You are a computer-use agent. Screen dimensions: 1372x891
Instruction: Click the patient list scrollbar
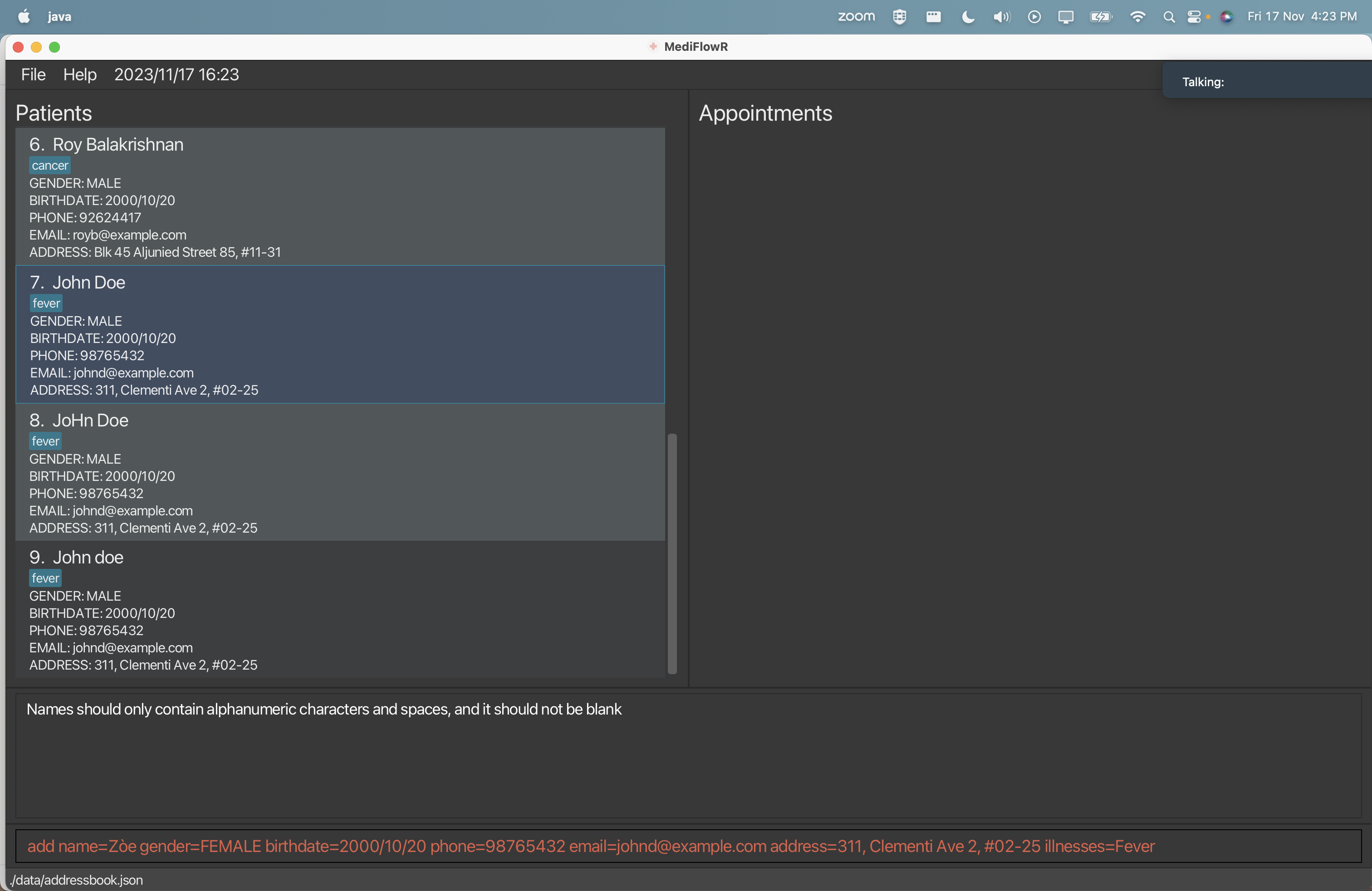[x=671, y=553]
